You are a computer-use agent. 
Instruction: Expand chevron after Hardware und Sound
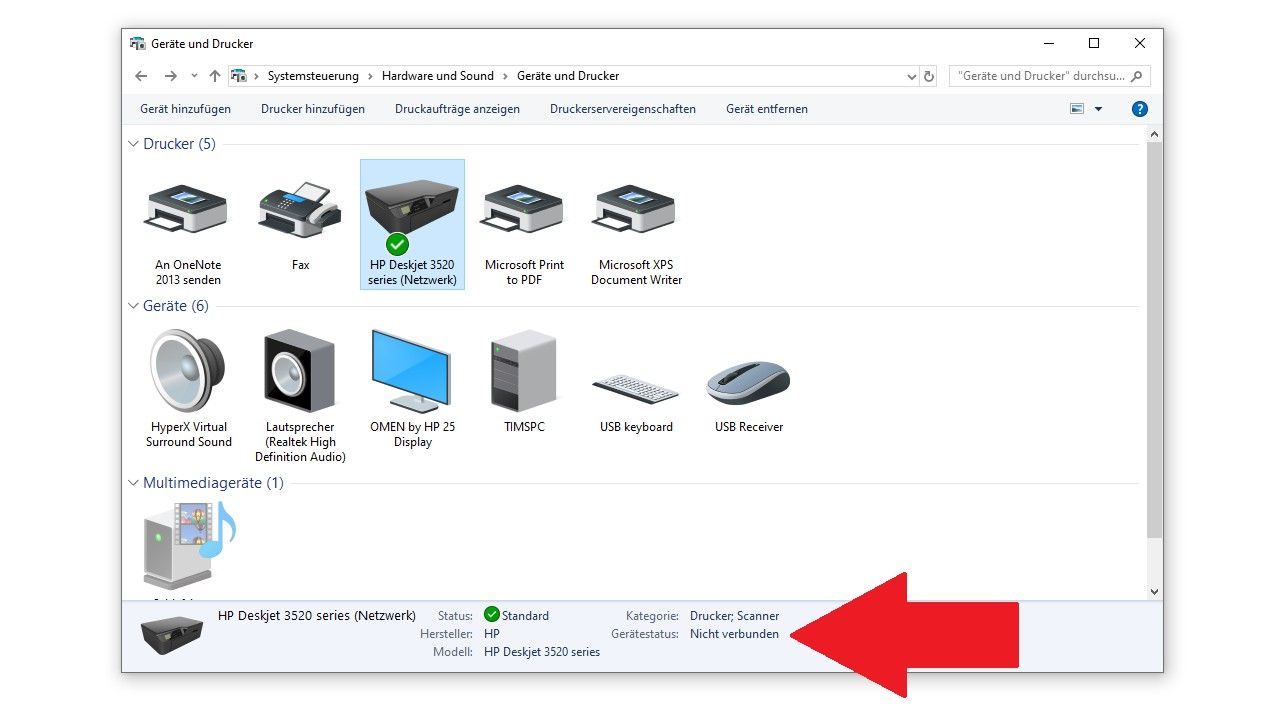(x=505, y=76)
